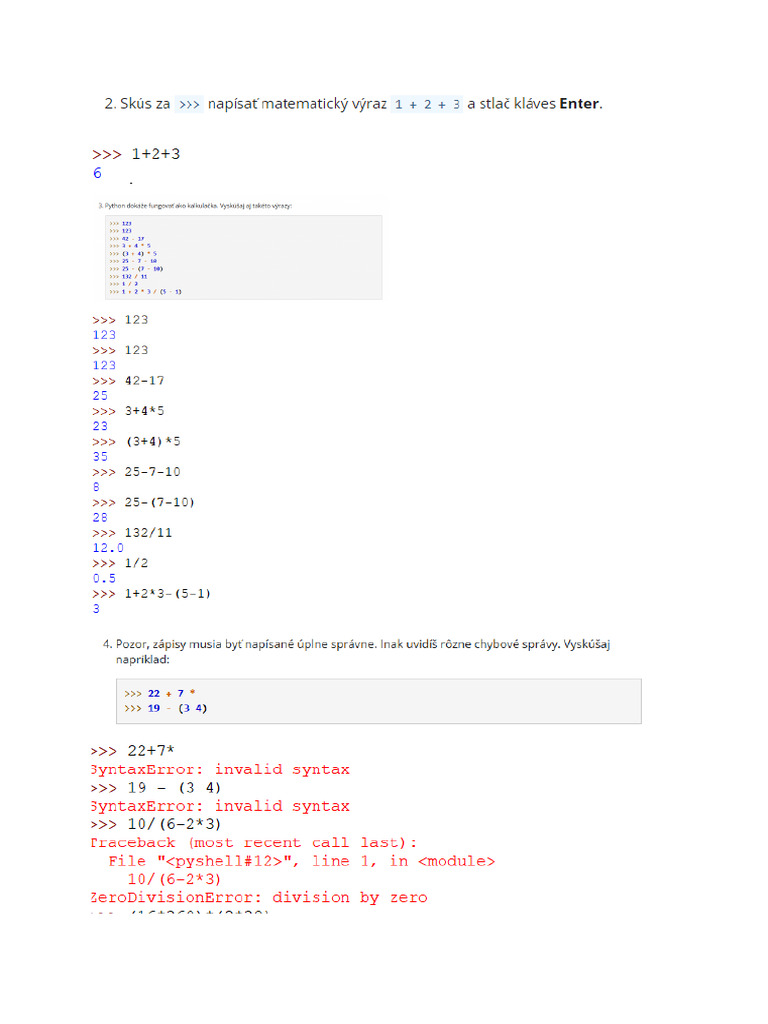Viewport: 768px width, 1024px height.
Task: Click the inline code "1 + 2 + 3" in step 2
Action: 427,104
